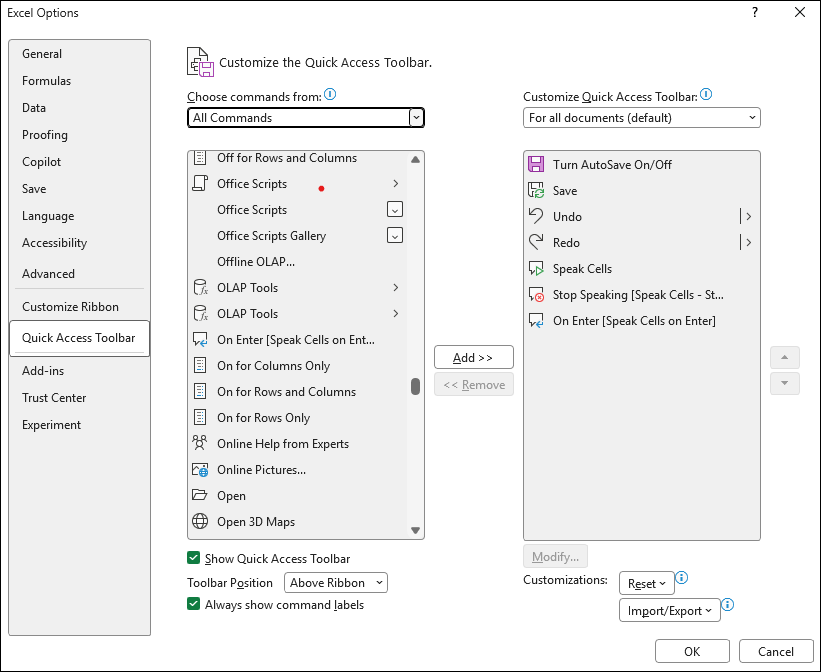Select the Undo arrow icon
821x672 pixels.
point(536,216)
